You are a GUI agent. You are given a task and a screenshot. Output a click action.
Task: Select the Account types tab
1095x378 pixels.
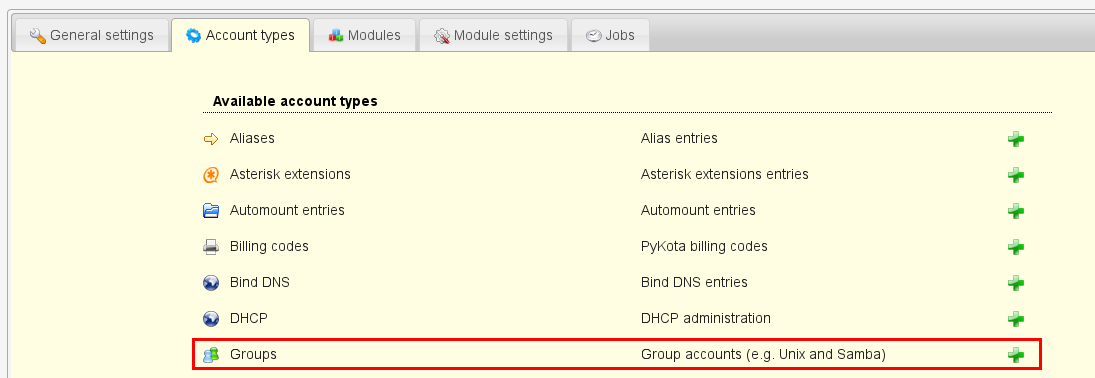pyautogui.click(x=240, y=35)
